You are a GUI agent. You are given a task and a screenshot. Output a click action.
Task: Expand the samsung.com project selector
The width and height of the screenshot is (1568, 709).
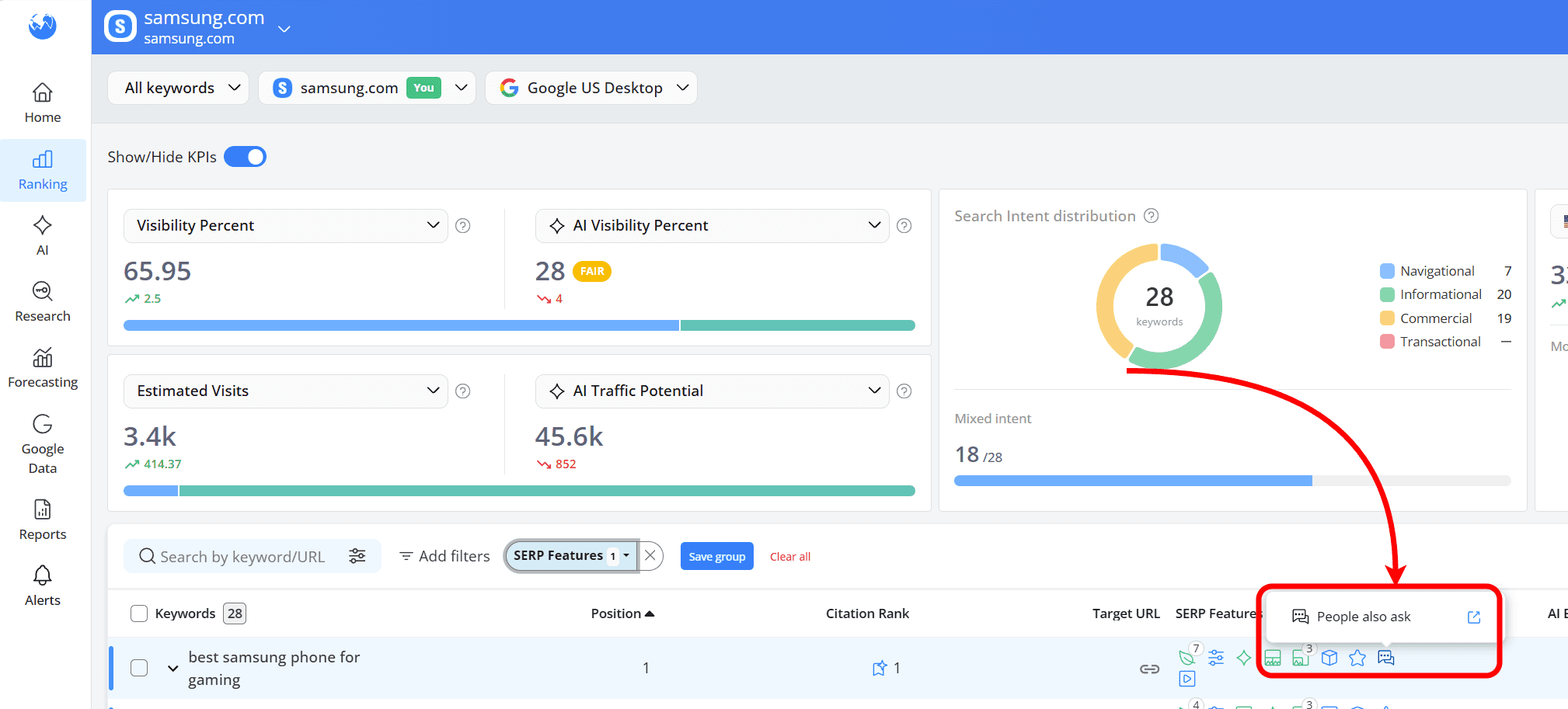pyautogui.click(x=284, y=28)
